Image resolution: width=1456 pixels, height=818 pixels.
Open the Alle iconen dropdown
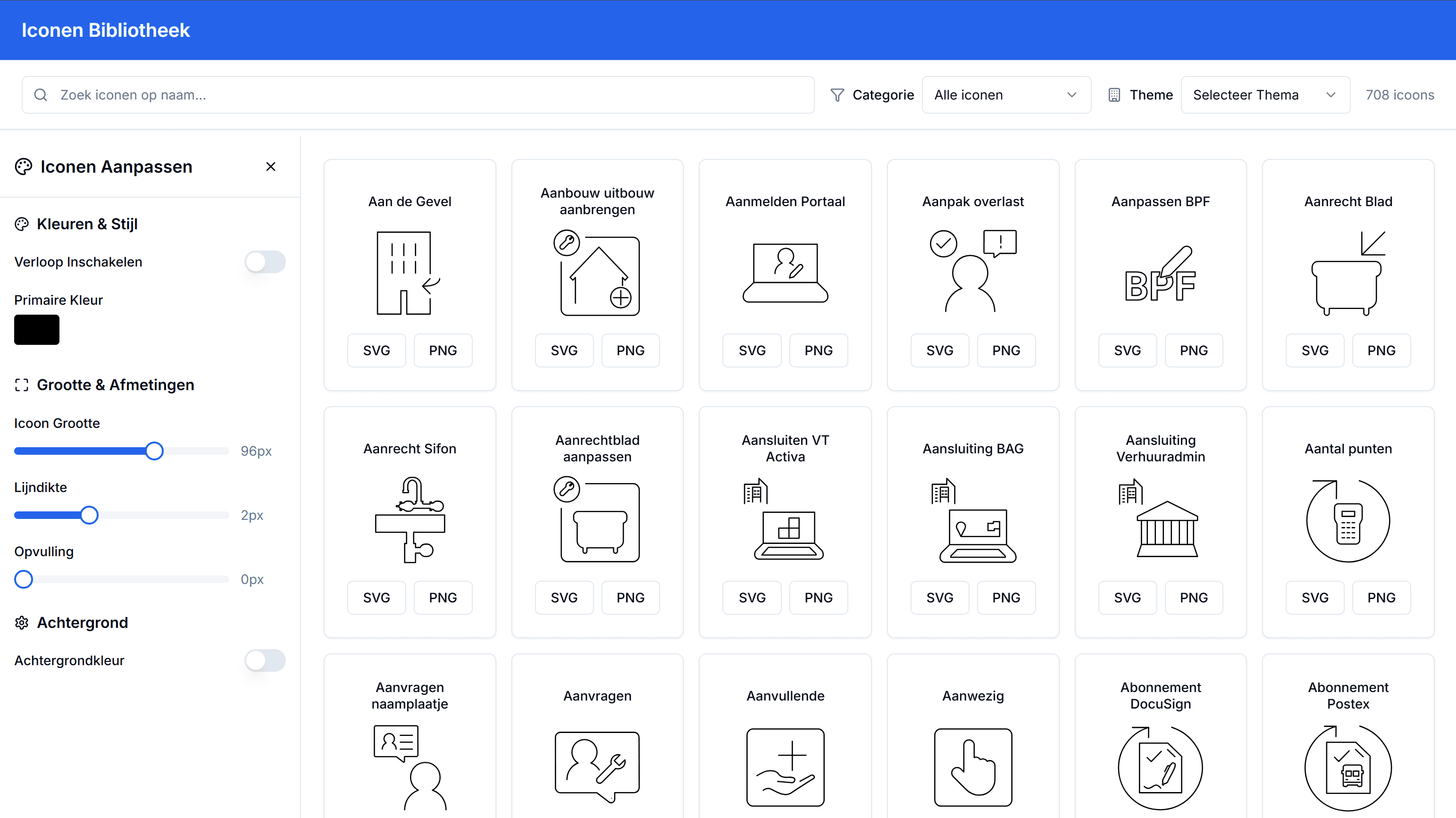(1006, 94)
